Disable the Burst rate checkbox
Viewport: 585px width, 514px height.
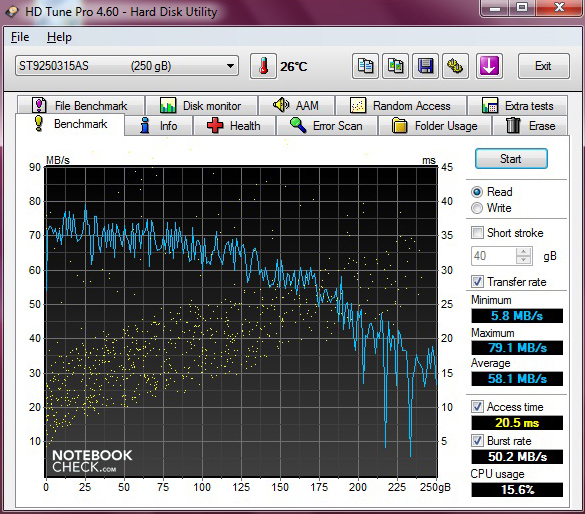click(477, 441)
